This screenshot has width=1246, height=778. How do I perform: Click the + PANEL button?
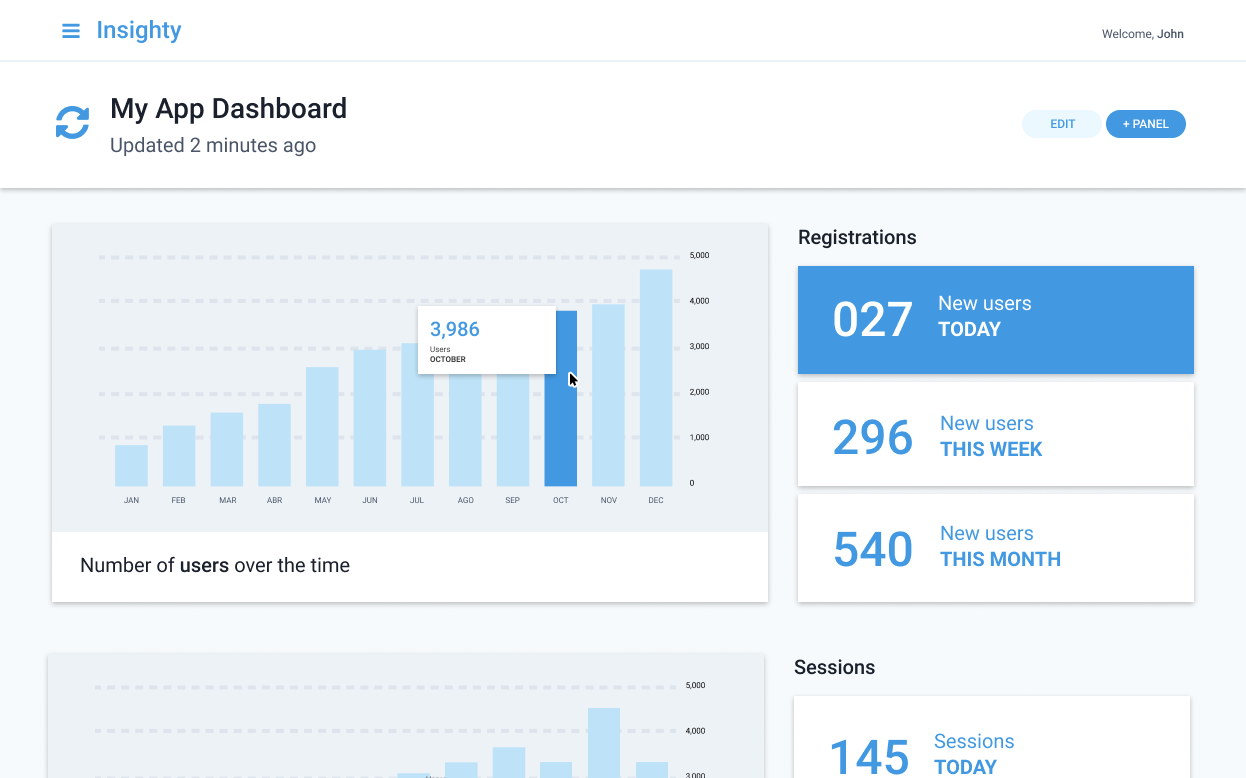[1146, 123]
